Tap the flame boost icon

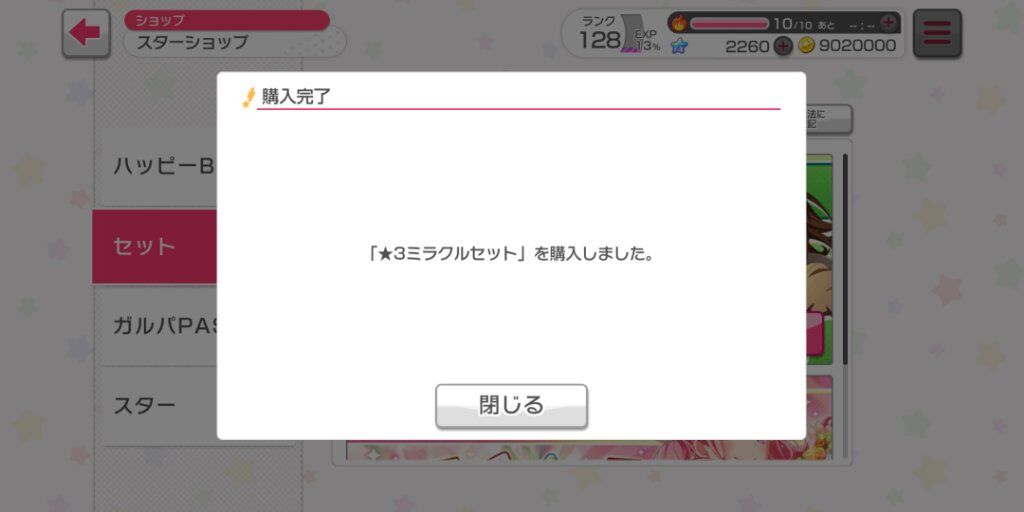coord(680,24)
